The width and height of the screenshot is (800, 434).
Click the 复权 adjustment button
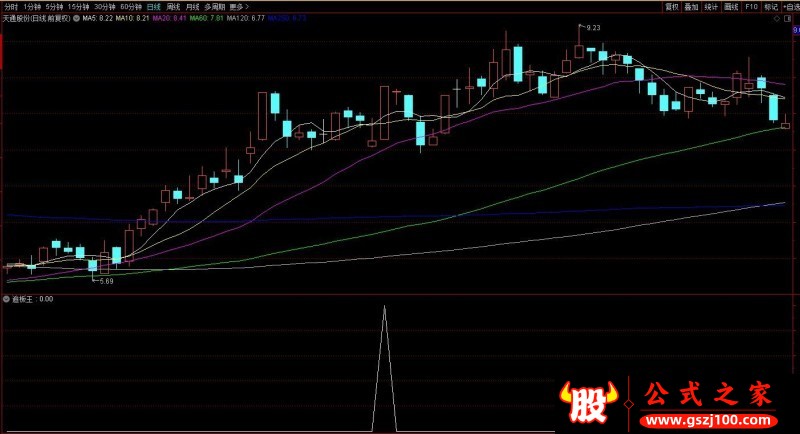(x=672, y=7)
